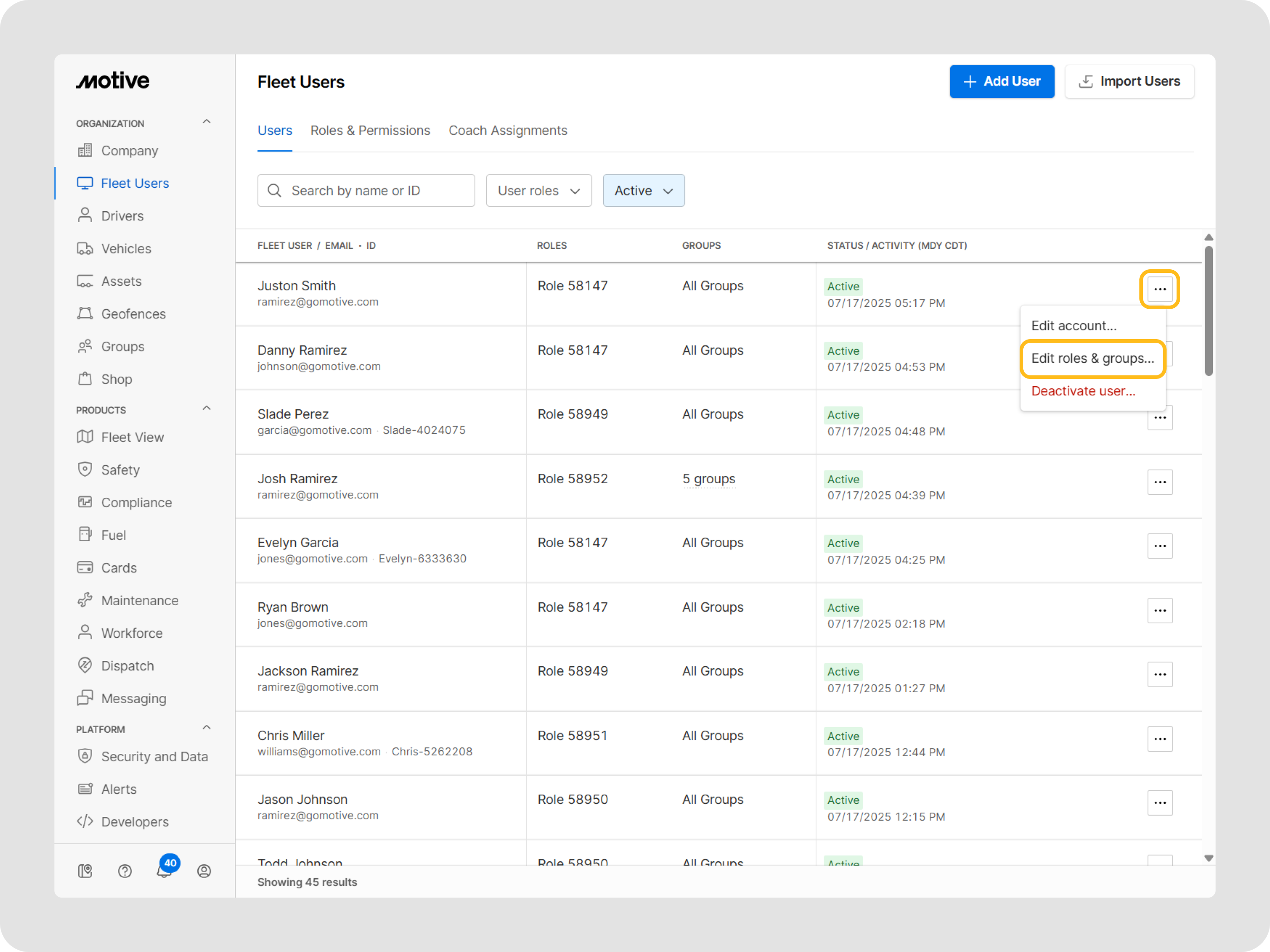Click the Geofences icon in sidebar
This screenshot has height=952, width=1270.
(85, 313)
